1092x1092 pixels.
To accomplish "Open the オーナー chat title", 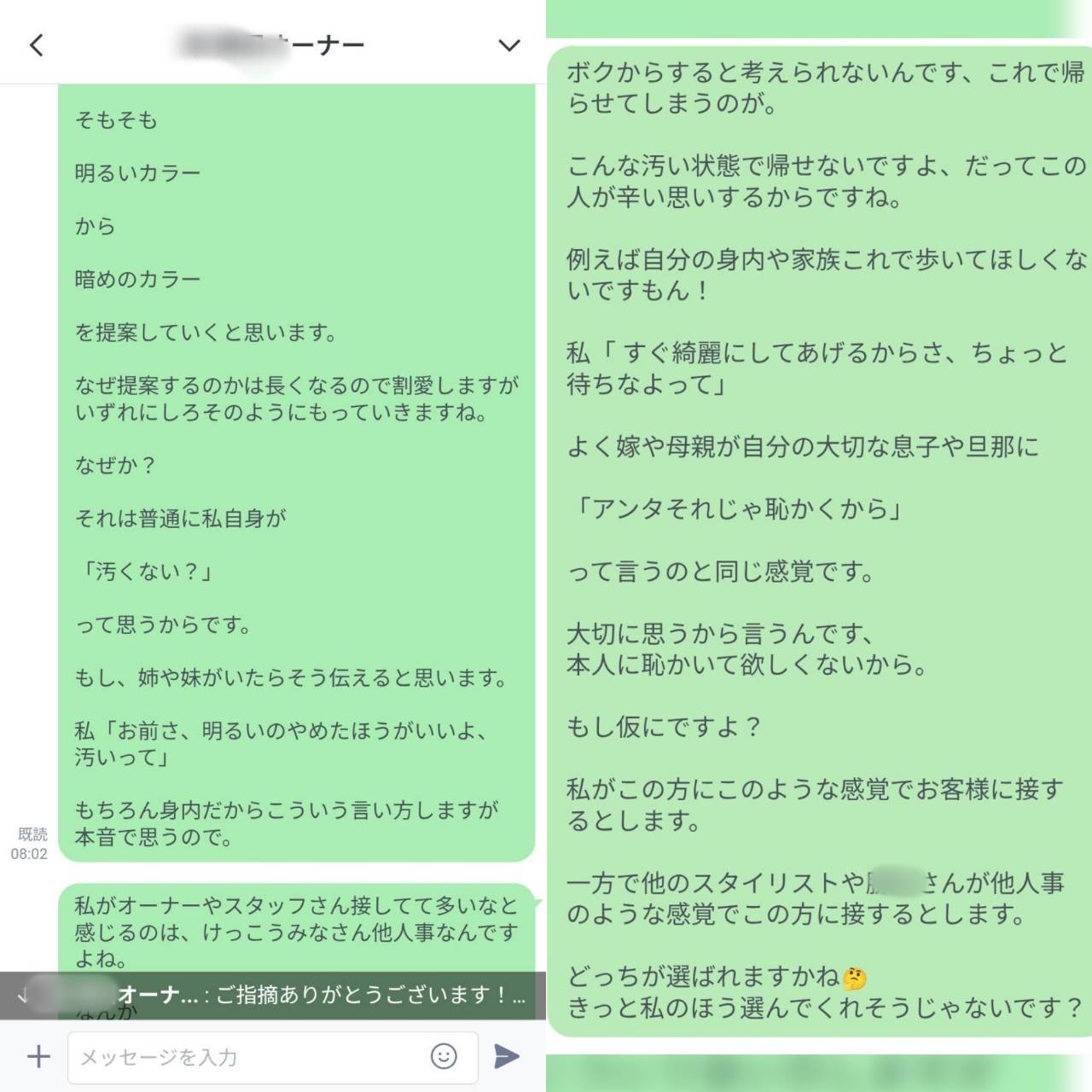I will point(271,44).
